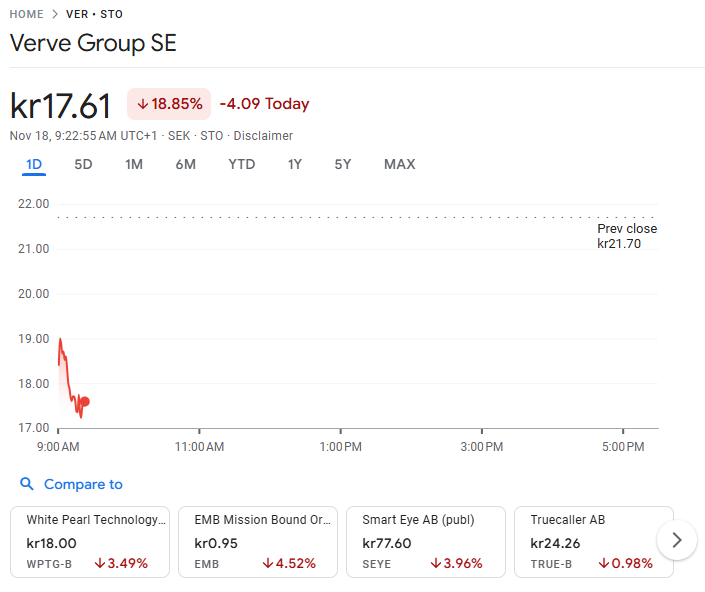Image resolution: width=705 pixels, height=592 pixels.
Task: Click the down 18.85% change badge
Action: click(x=169, y=104)
